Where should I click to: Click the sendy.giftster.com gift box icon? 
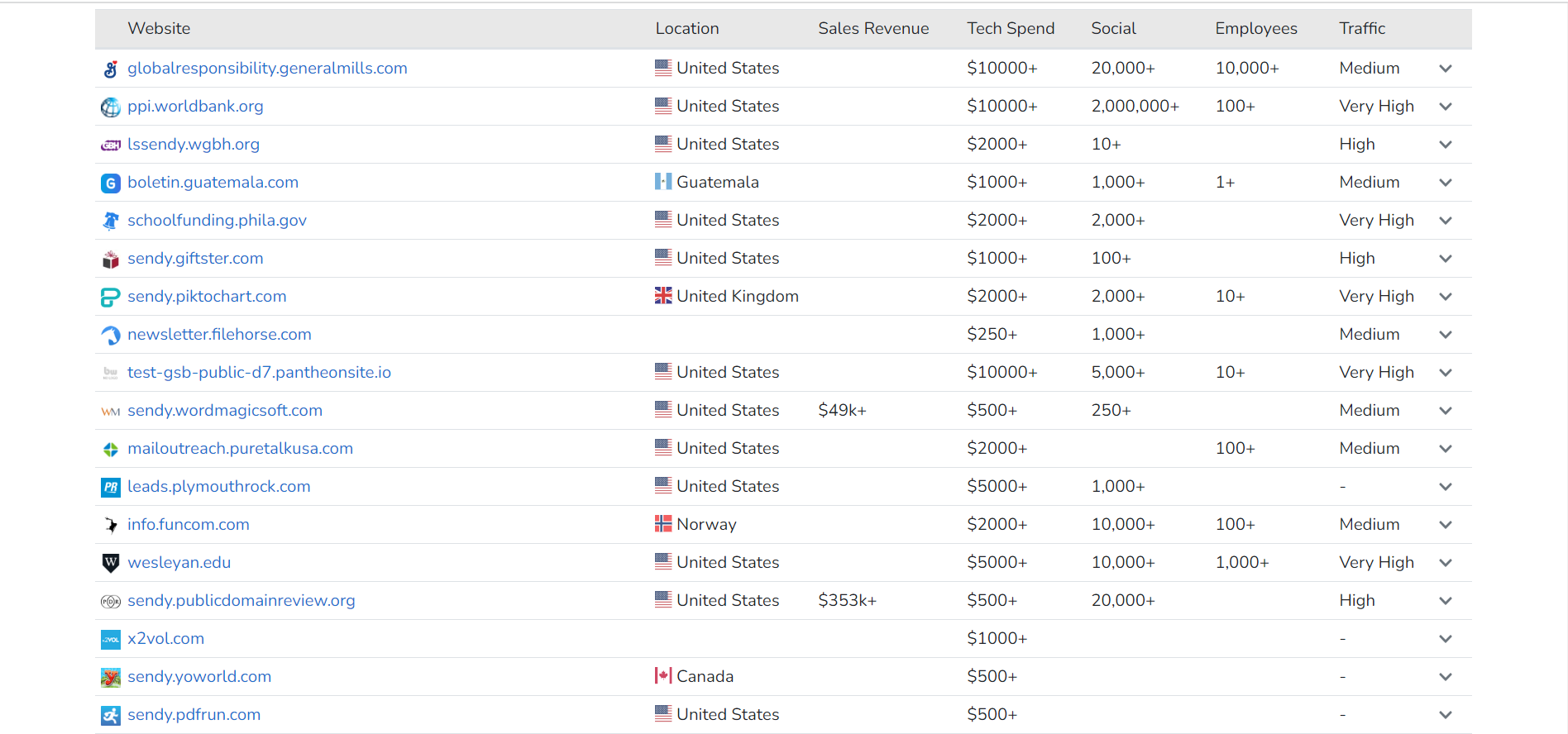110,259
